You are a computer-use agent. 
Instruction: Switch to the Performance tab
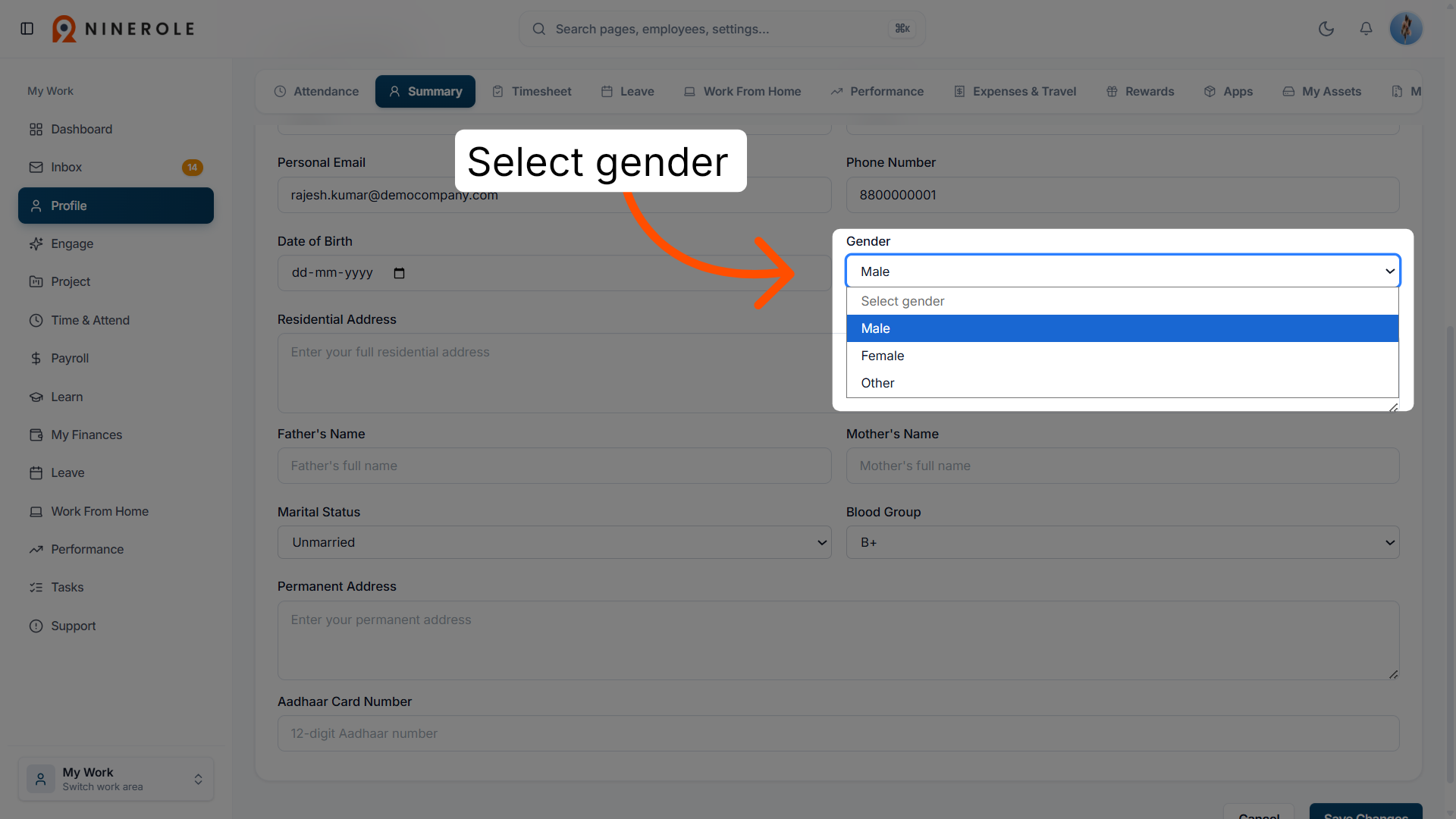(x=877, y=91)
